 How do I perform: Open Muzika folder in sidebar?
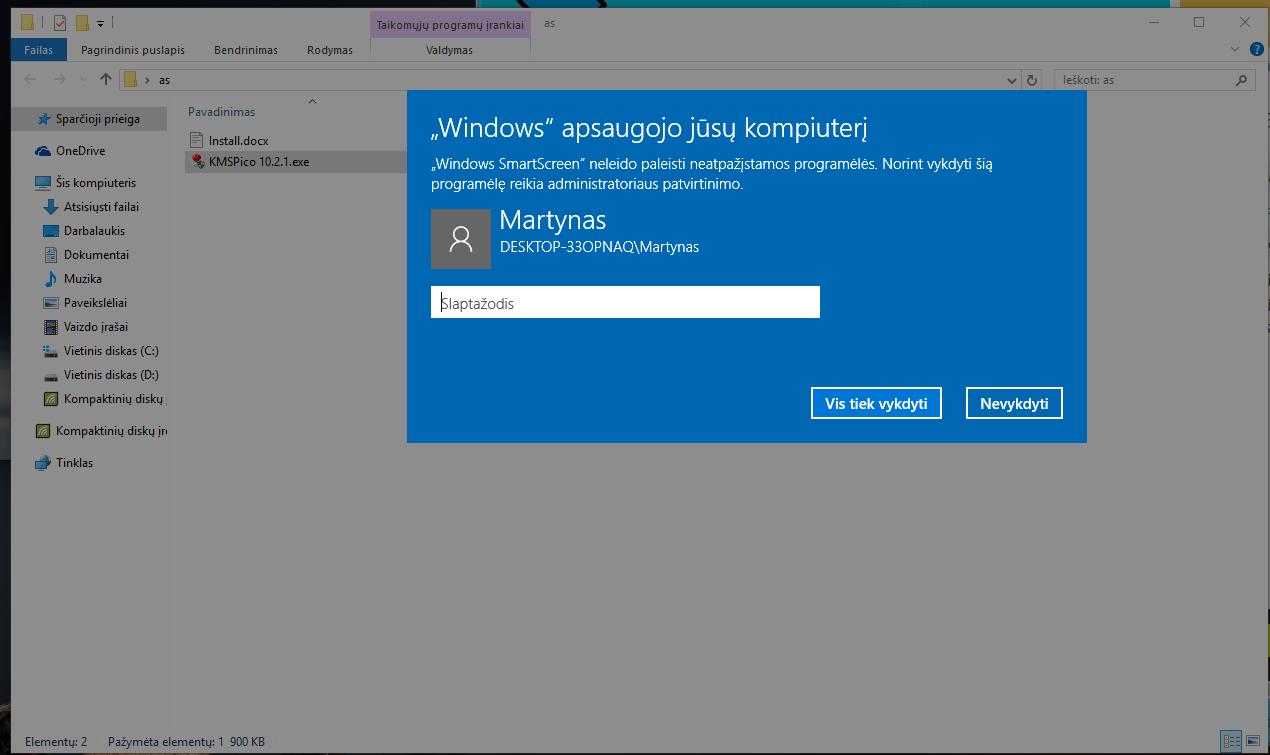(x=83, y=279)
